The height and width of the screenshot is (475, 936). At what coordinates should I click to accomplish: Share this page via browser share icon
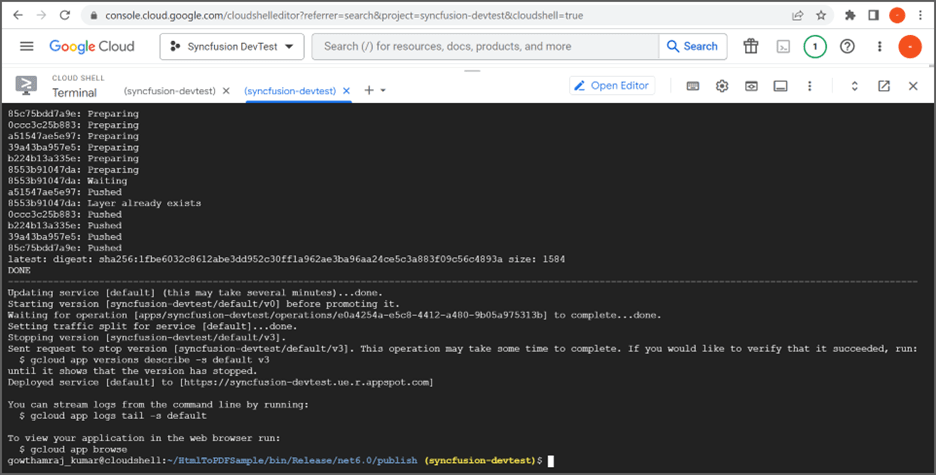pos(798,16)
